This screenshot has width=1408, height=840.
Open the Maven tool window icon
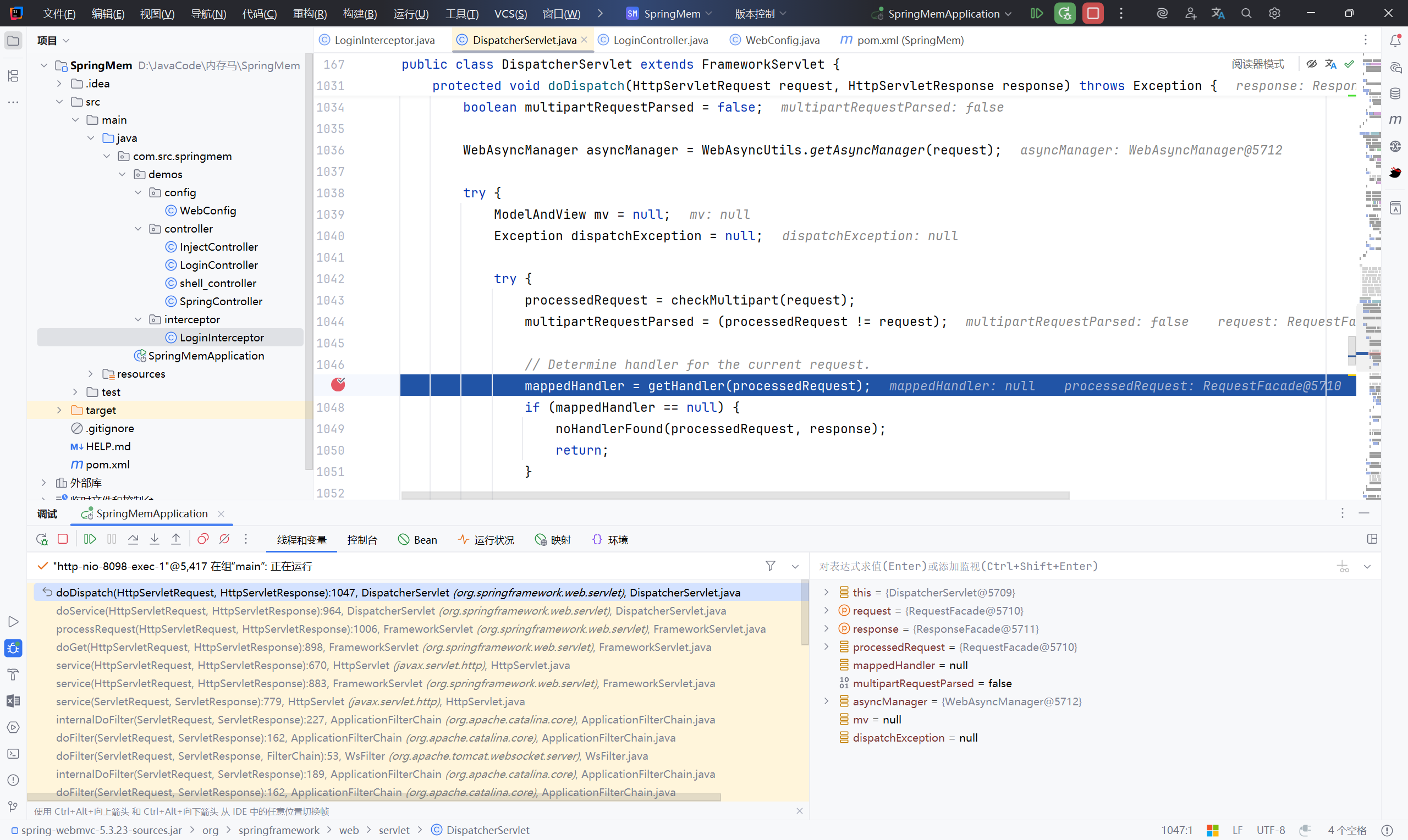[x=1395, y=119]
